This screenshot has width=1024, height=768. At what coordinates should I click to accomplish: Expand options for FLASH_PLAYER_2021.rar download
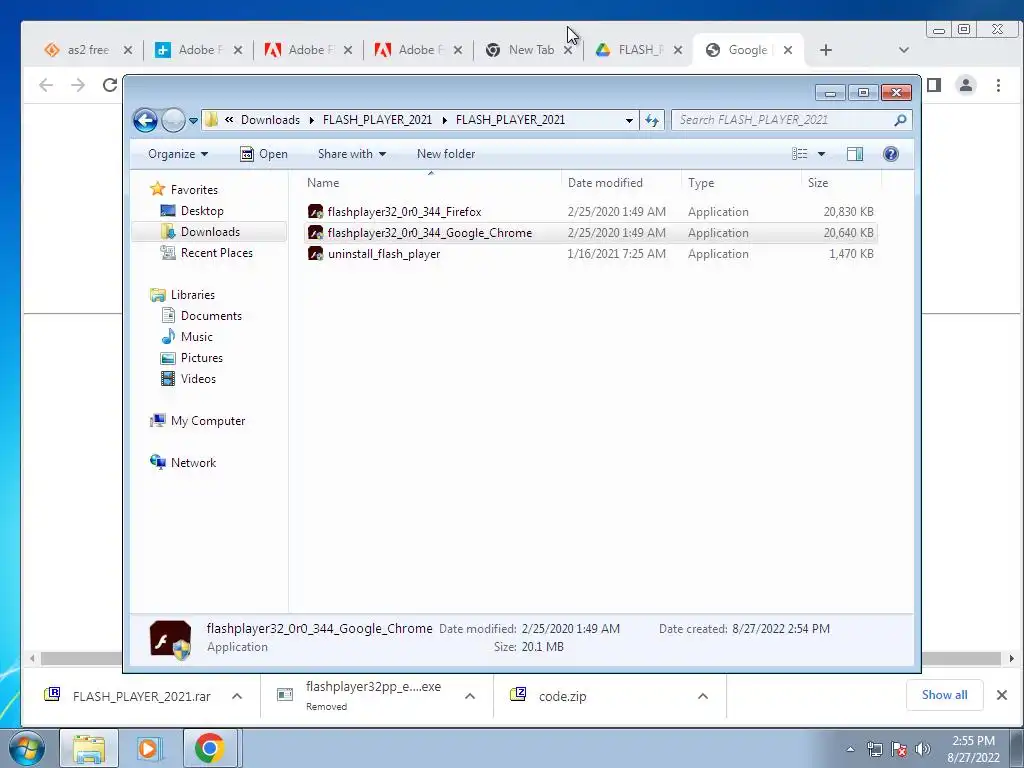(237, 696)
